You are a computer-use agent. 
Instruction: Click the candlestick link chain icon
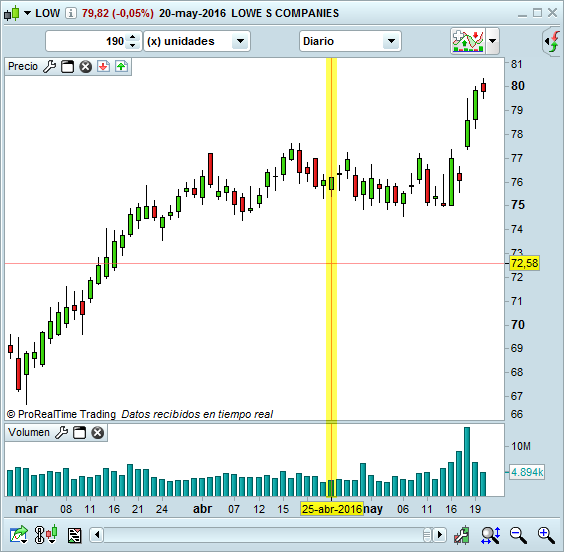point(46,535)
